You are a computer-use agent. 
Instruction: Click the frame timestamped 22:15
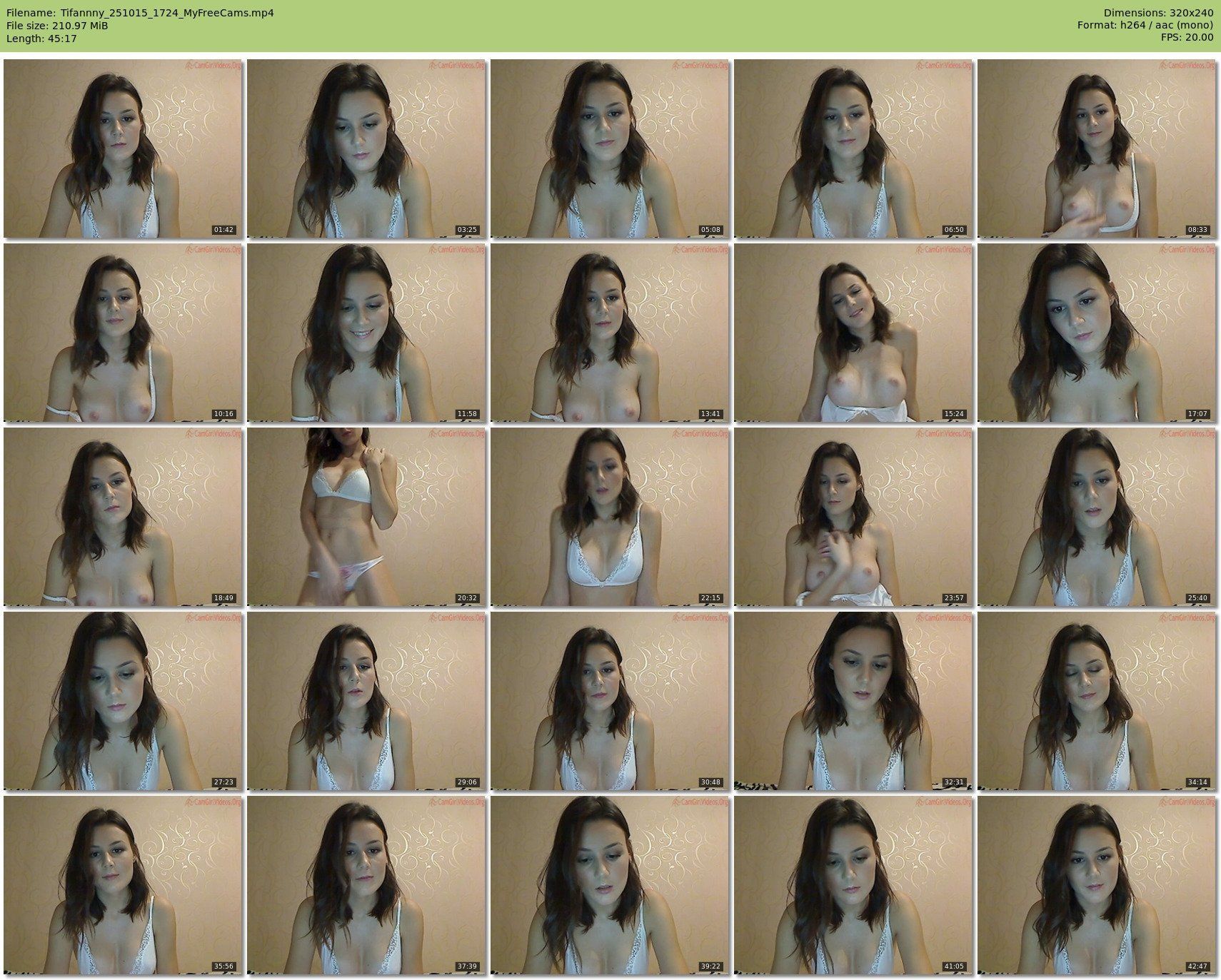(x=610, y=517)
